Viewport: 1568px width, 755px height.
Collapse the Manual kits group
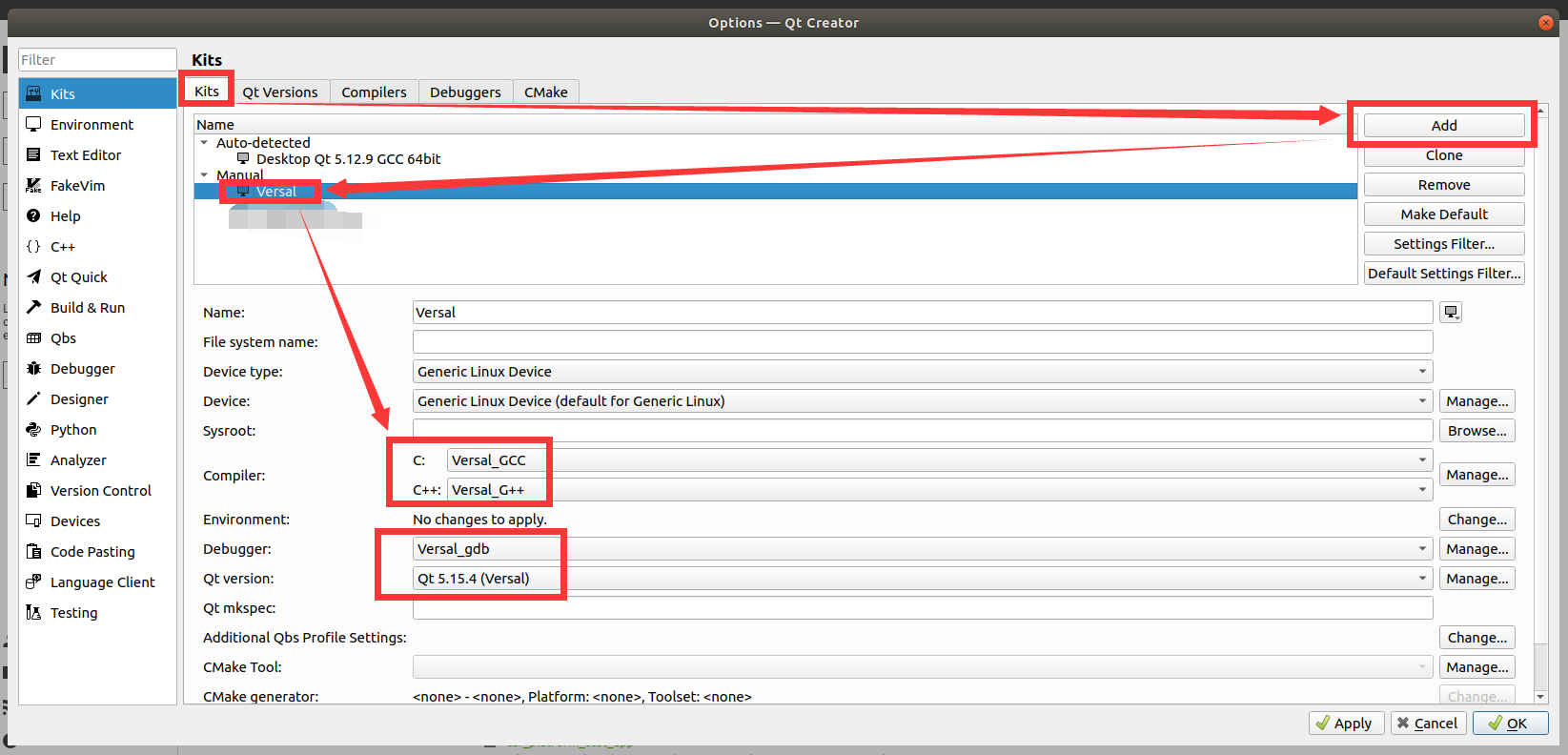pos(204,174)
